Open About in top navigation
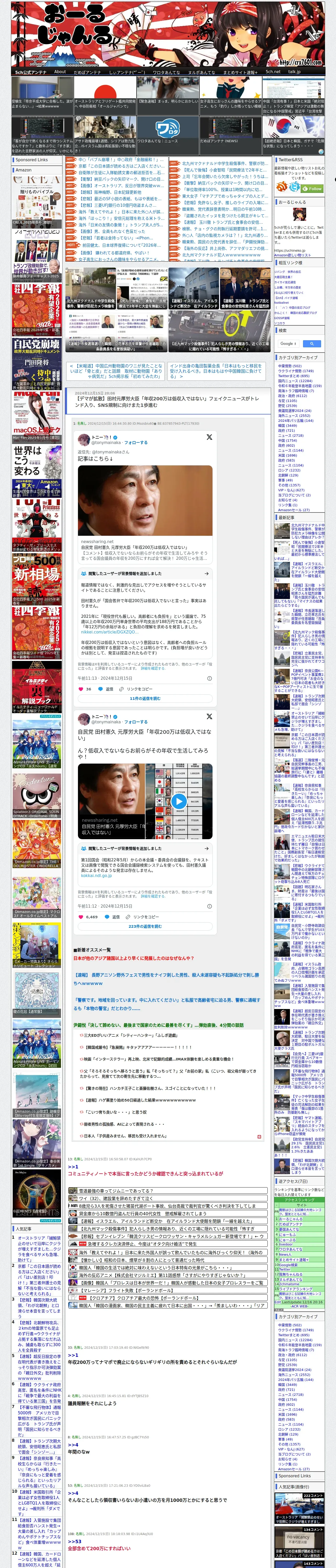Image resolution: width=336 pixels, height=1568 pixels. 60,72
